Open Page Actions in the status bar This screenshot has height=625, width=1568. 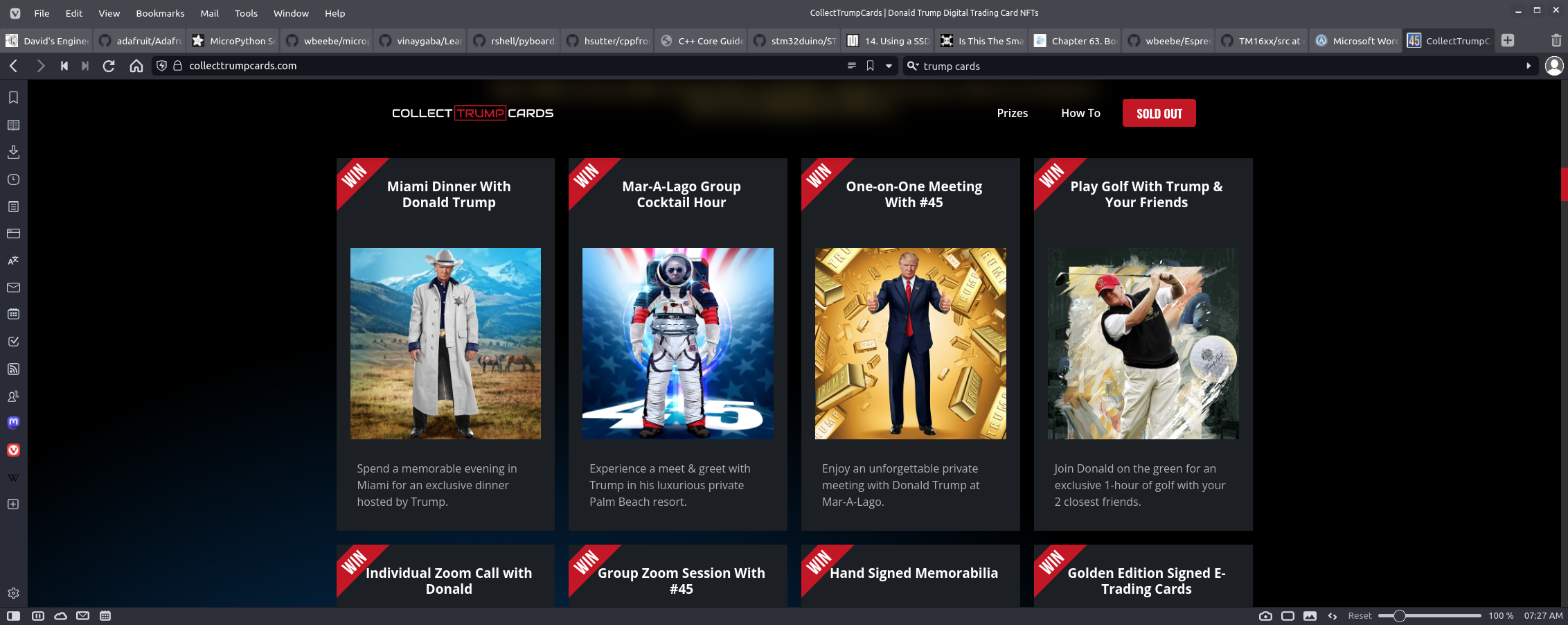tap(1333, 616)
